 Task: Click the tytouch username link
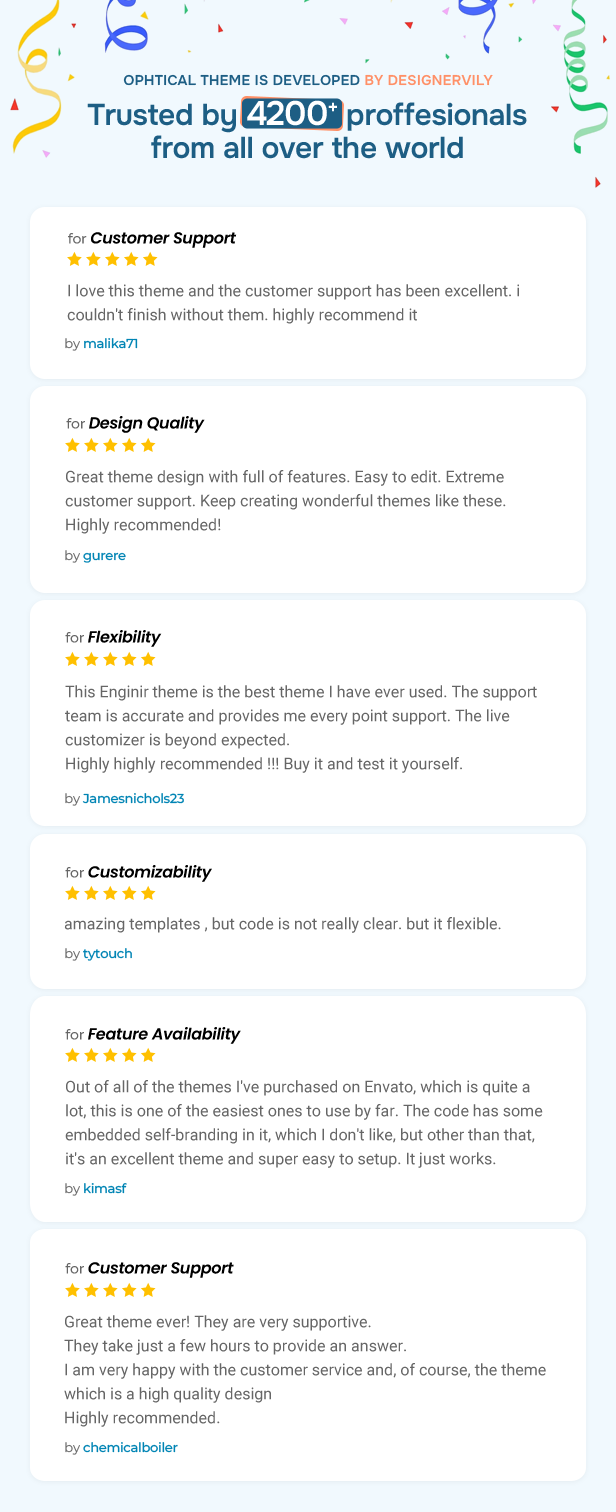[x=107, y=953]
